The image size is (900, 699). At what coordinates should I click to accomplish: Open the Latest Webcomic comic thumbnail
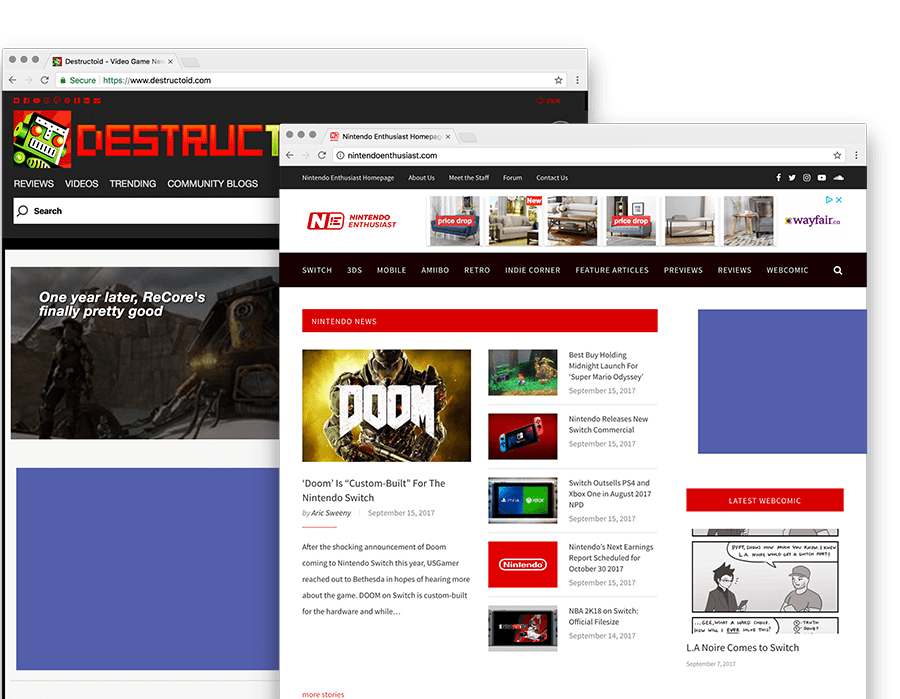765,580
